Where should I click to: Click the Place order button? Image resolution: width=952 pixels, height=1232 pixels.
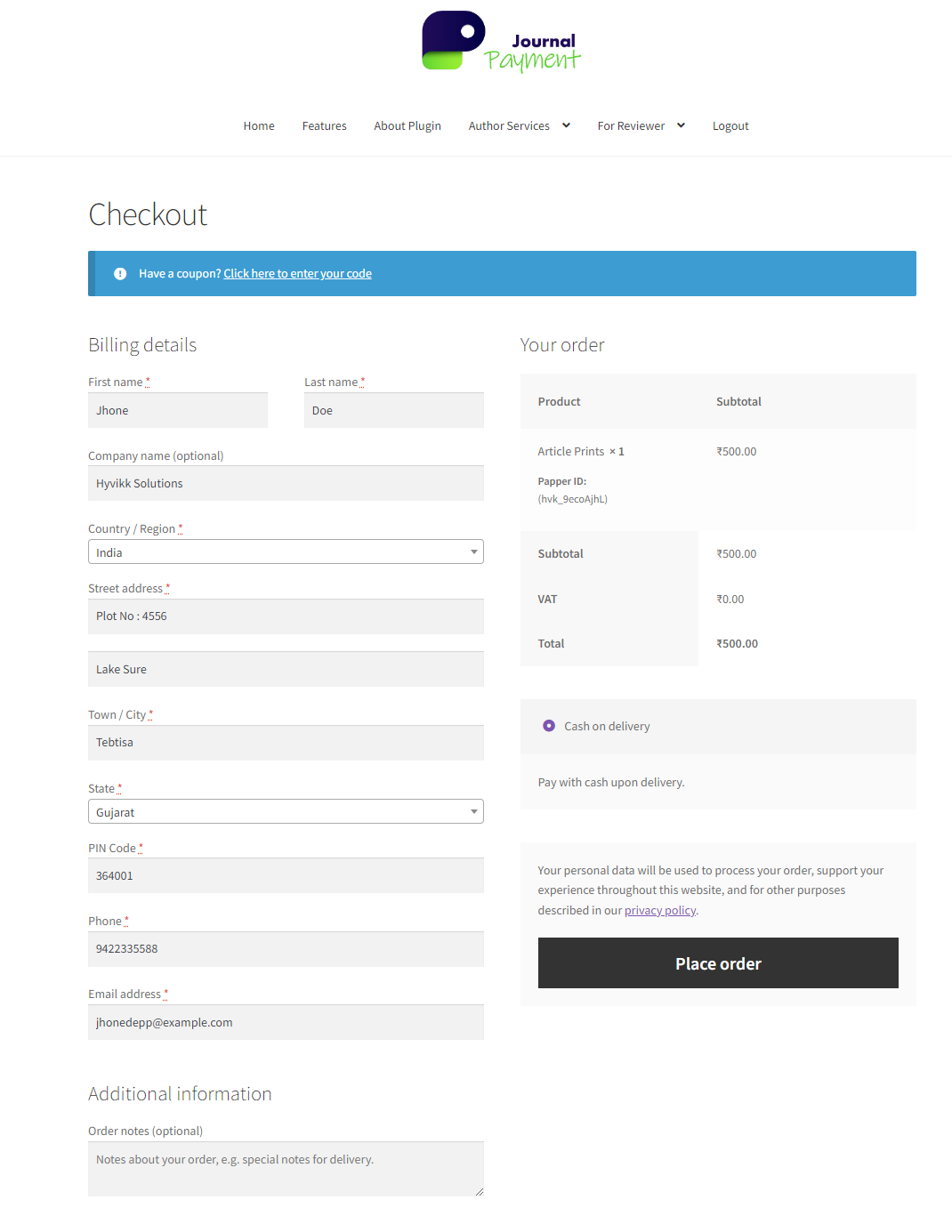click(x=718, y=963)
